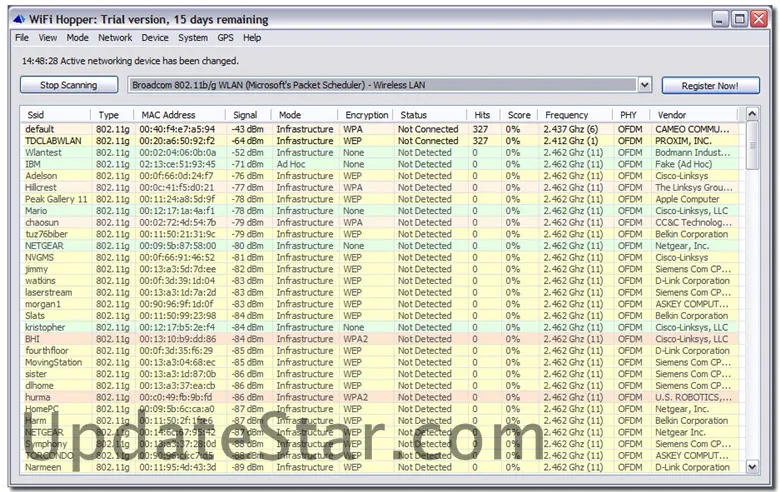Select the 'MovingStation' network row
Image resolution: width=780 pixels, height=492 pixels.
[383, 362]
